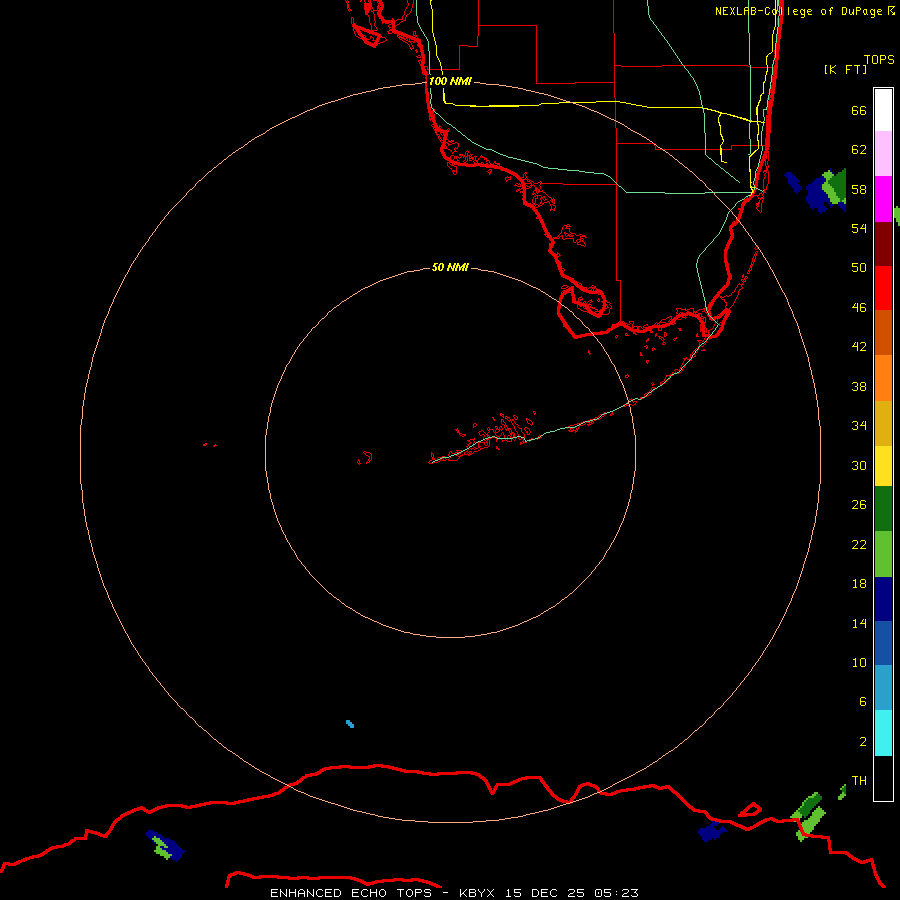
Task: Click the dark green legend swatch near 26
Action: point(883,509)
